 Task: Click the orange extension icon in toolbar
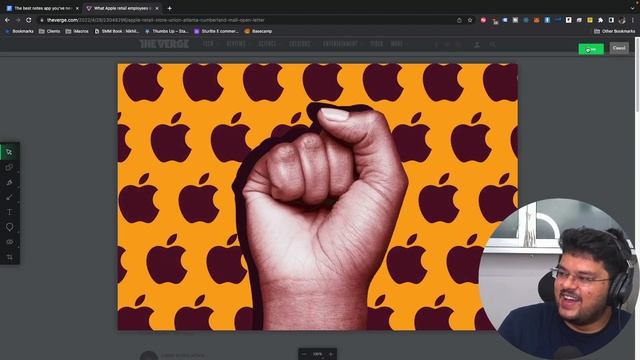[537, 20]
